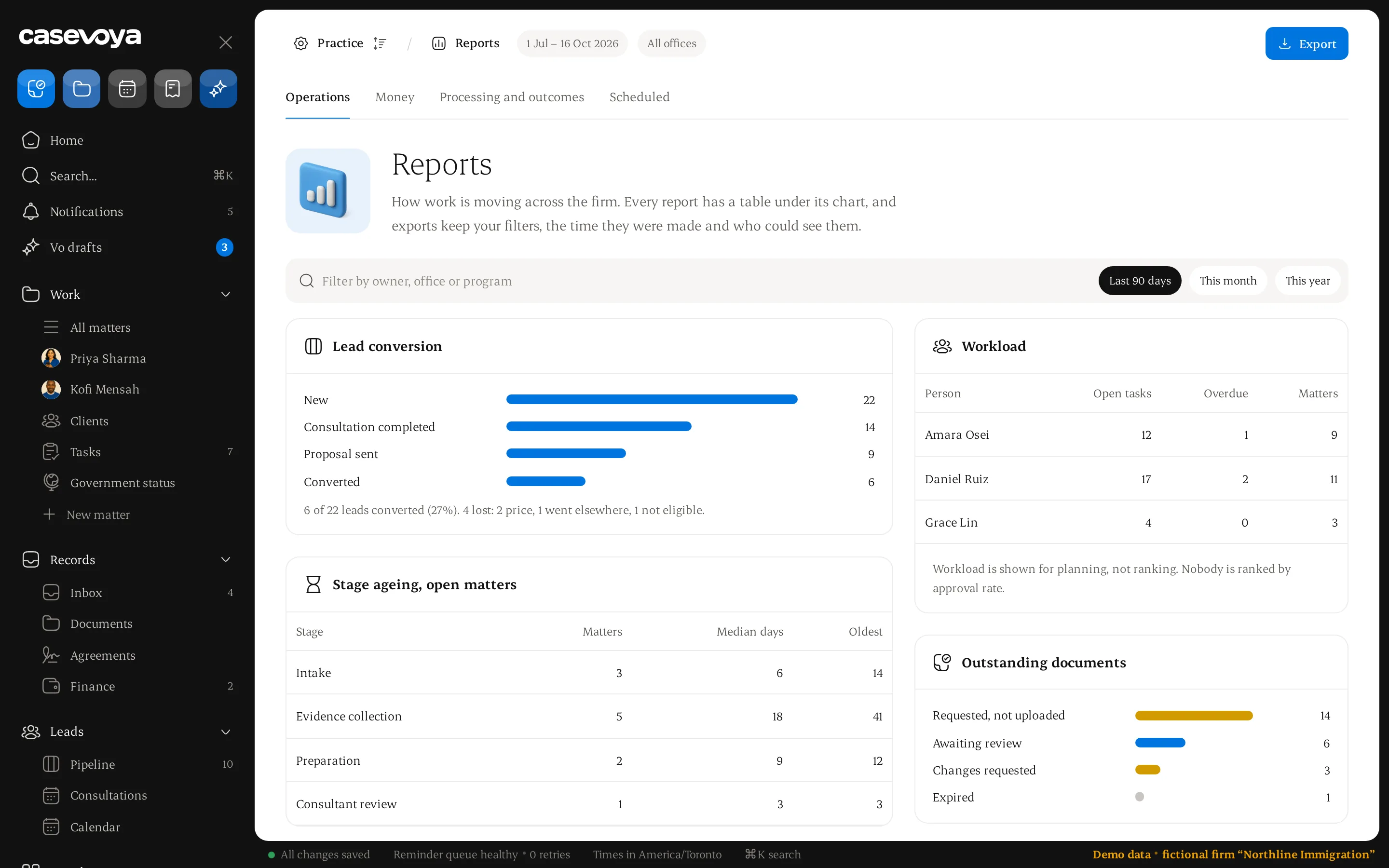Open the folder quick-access icon button
This screenshot has width=1389, height=868.
tap(82, 88)
